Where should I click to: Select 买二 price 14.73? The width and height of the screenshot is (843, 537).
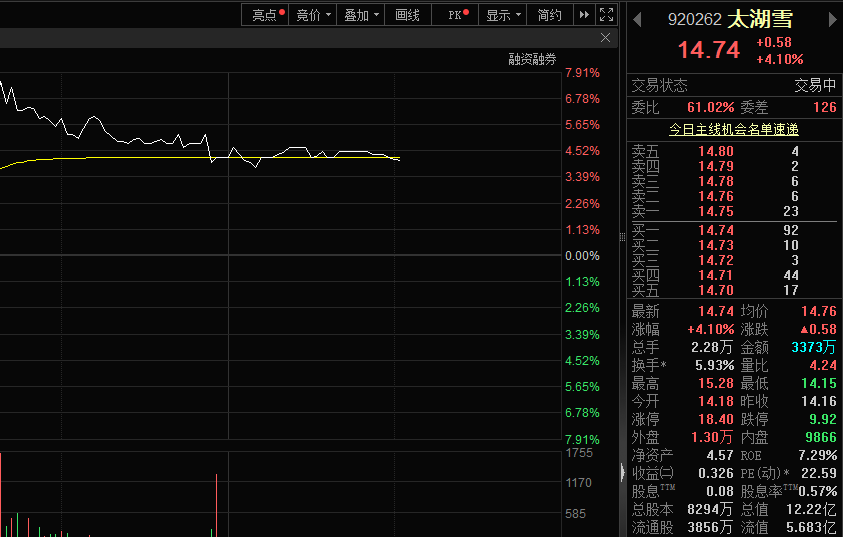[x=716, y=246]
